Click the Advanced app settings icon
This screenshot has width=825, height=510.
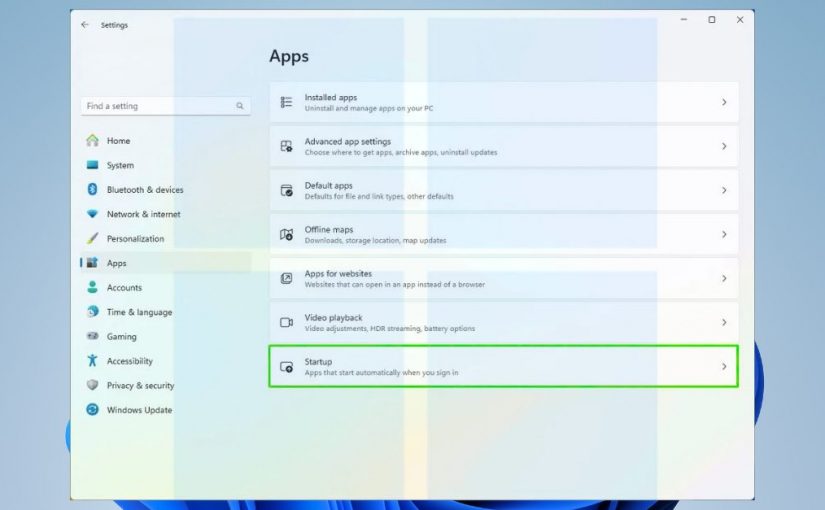(286, 146)
